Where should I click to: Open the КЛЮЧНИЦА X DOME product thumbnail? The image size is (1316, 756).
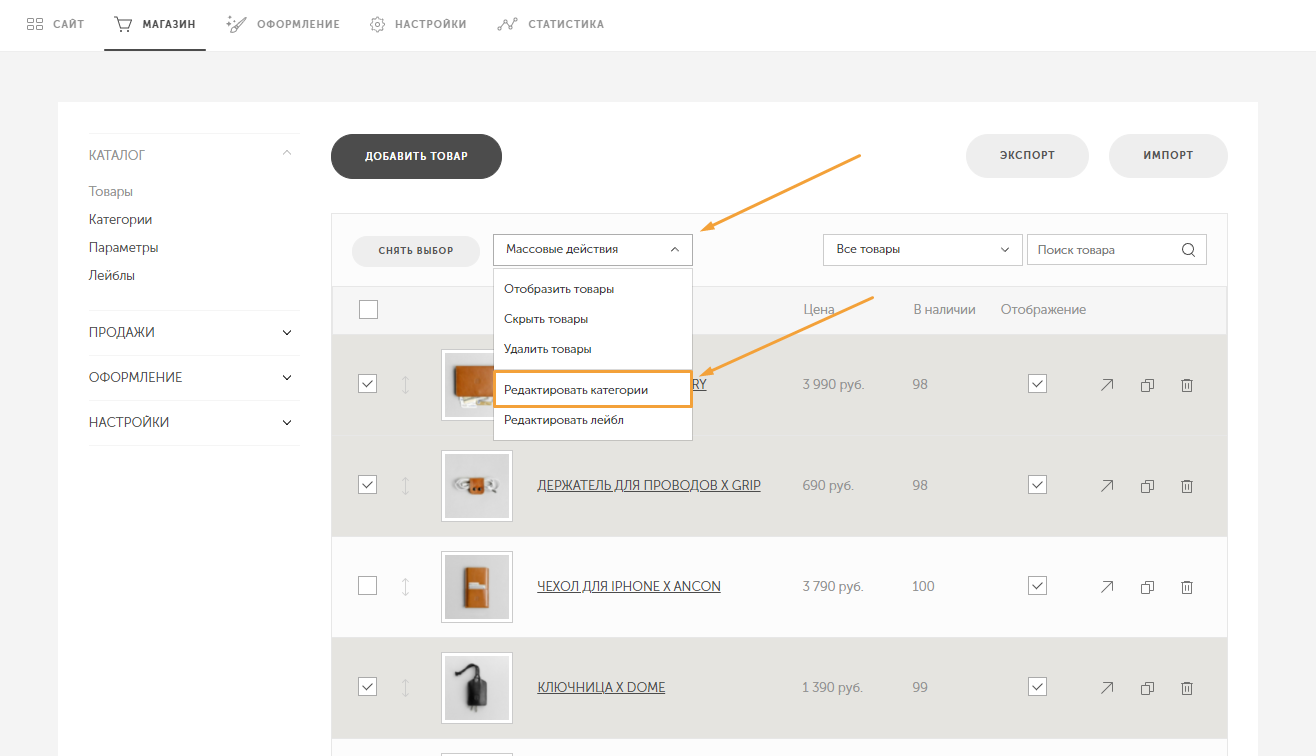point(477,688)
